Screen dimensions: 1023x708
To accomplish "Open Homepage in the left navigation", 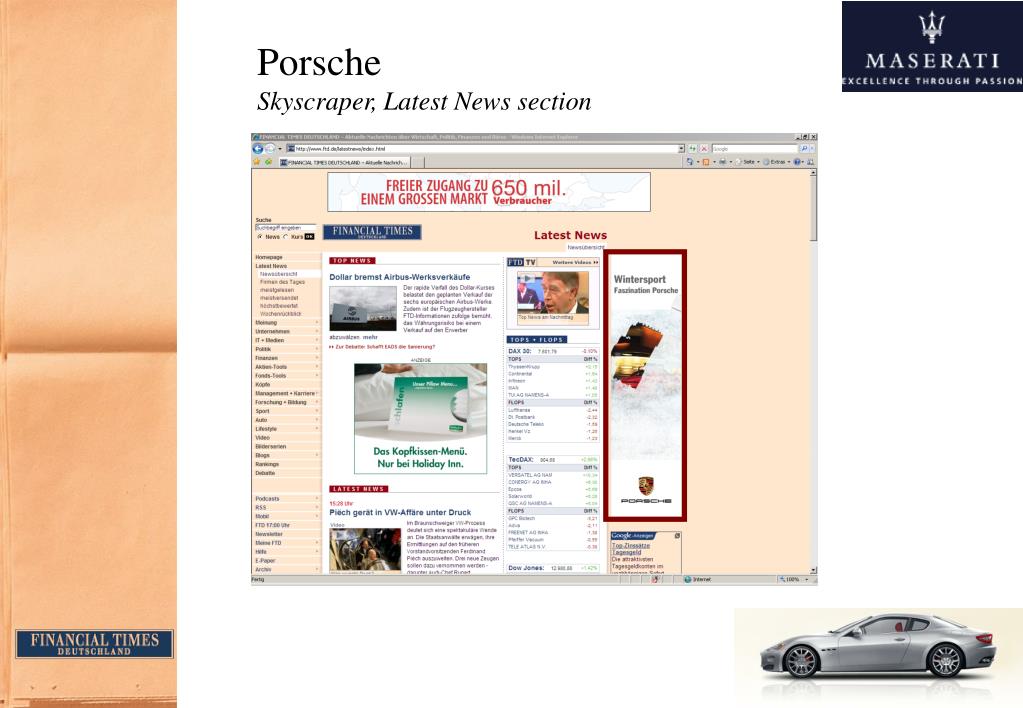I will pyautogui.click(x=269, y=257).
